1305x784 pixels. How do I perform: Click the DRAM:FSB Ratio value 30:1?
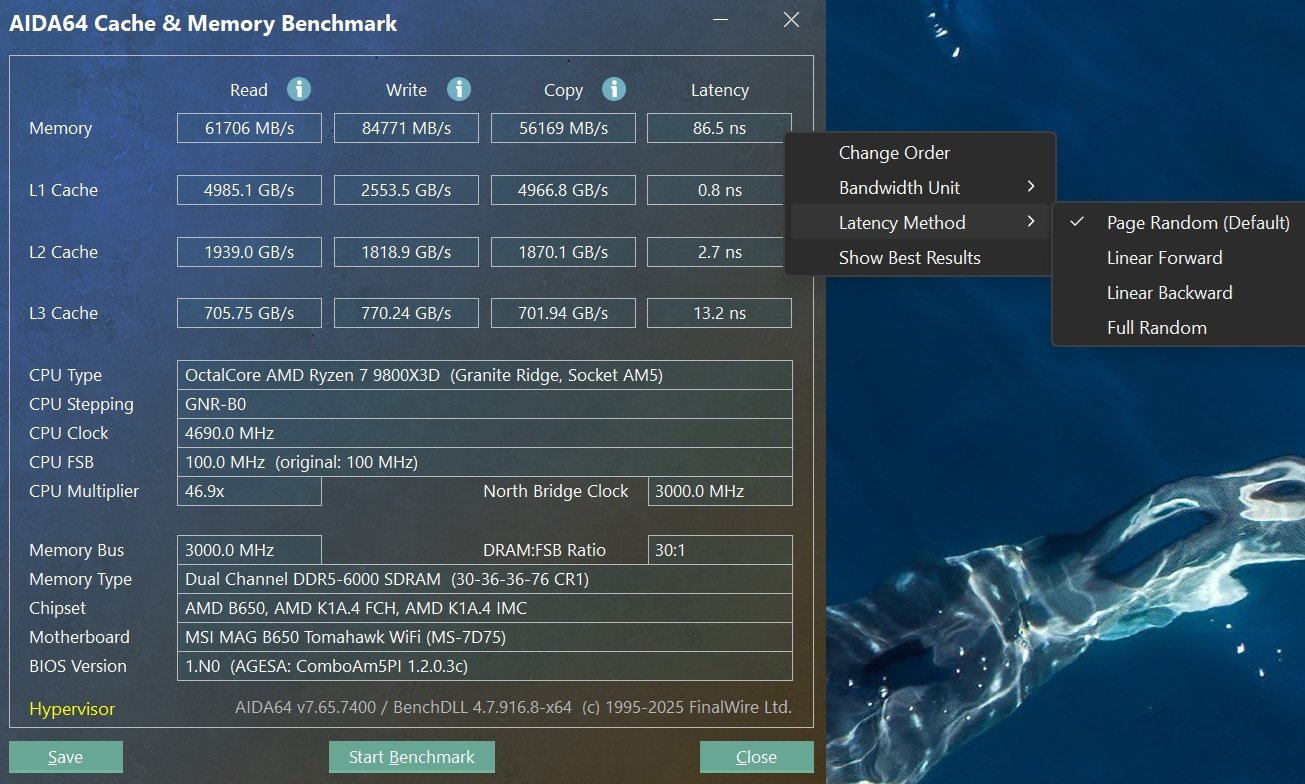(720, 550)
